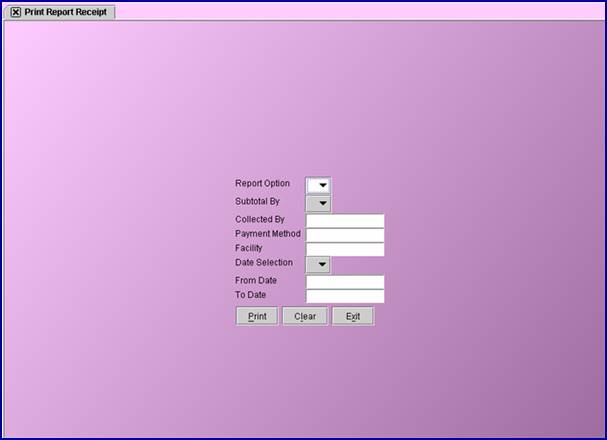Click the To Date label

(250, 295)
